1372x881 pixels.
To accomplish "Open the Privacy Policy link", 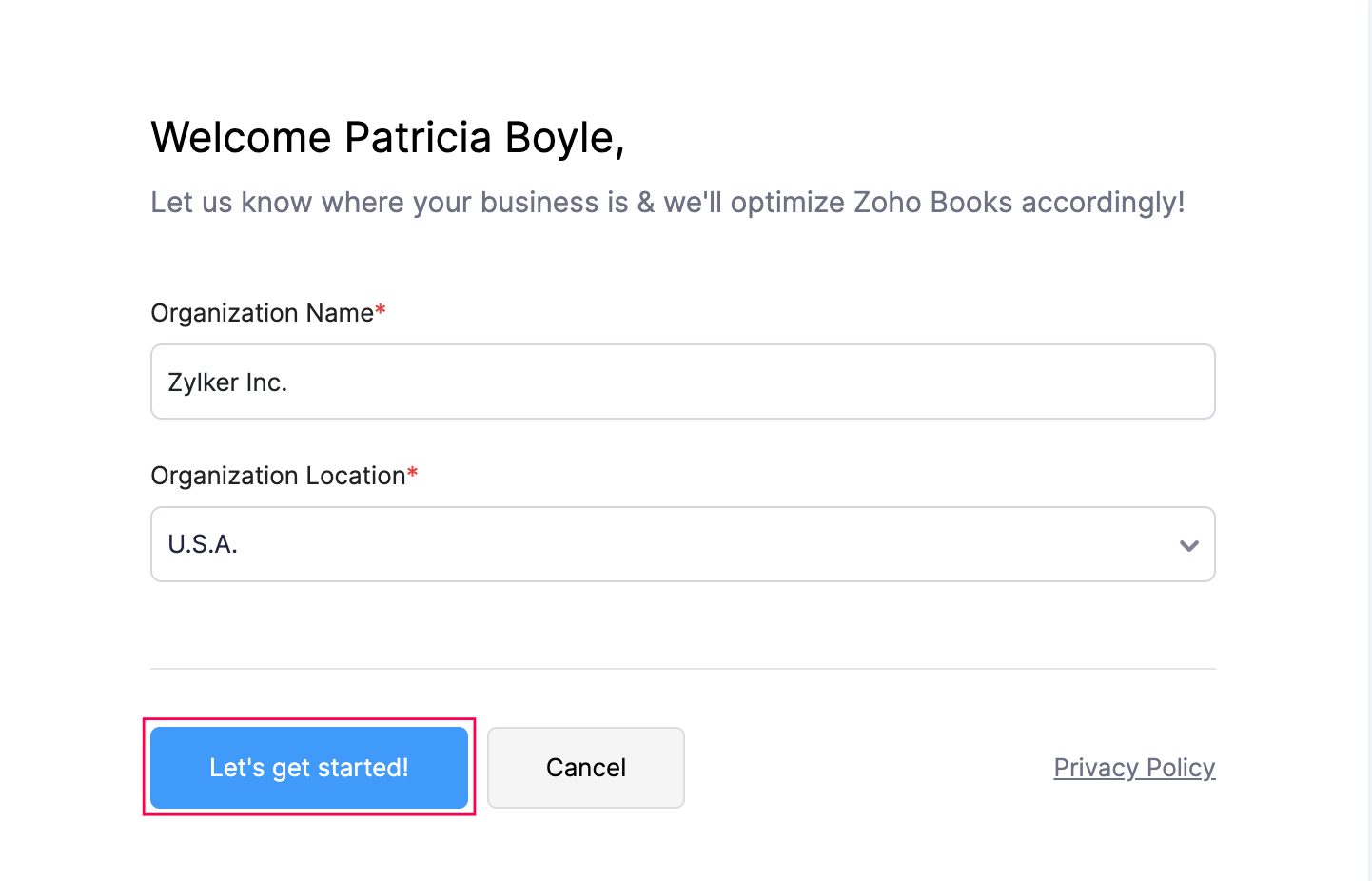I will click(x=1134, y=768).
